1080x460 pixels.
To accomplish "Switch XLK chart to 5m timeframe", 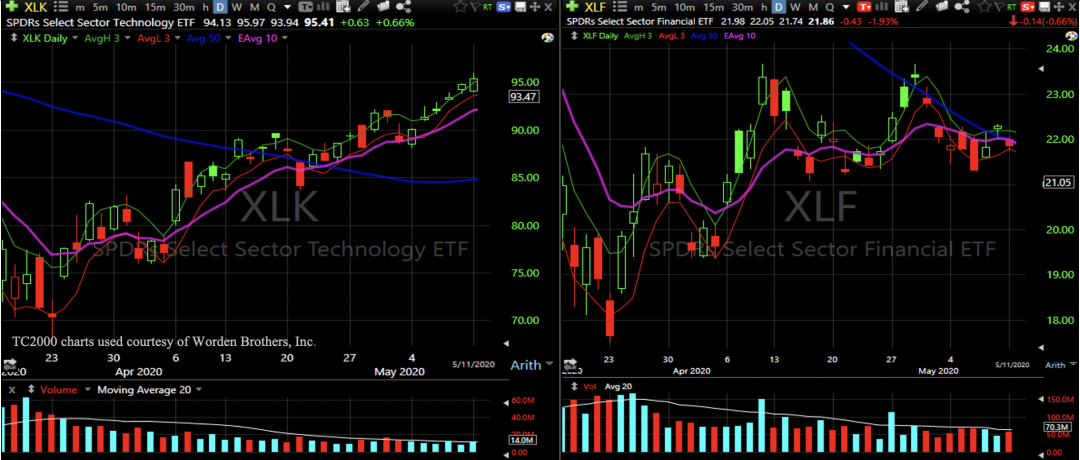I will (x=100, y=7).
